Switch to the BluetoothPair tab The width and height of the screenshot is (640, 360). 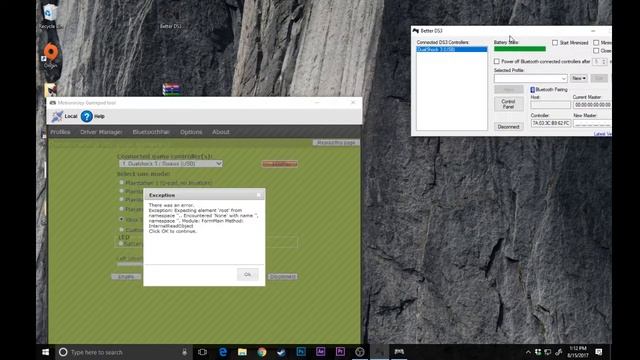(x=151, y=132)
